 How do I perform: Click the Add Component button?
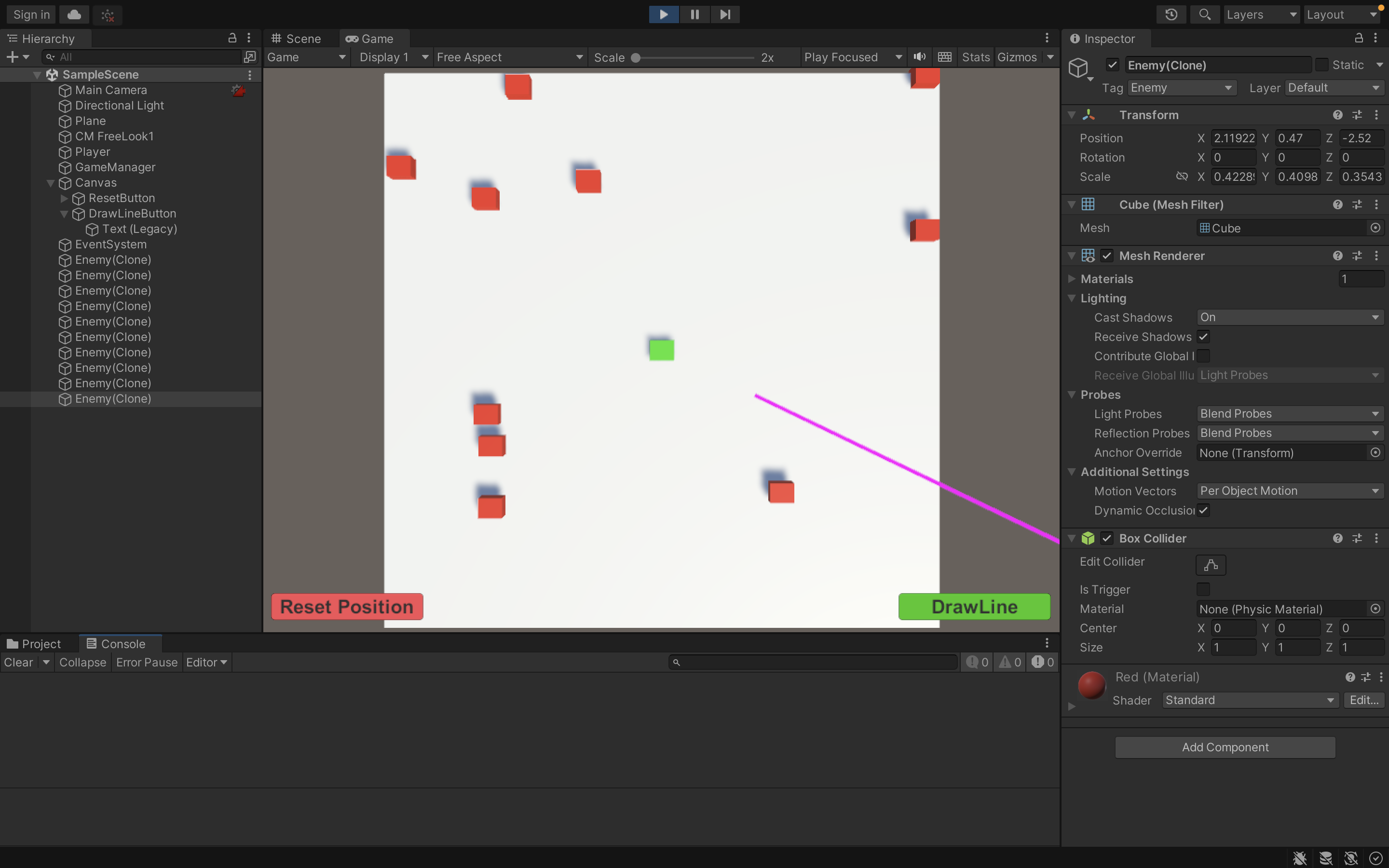[x=1225, y=747]
